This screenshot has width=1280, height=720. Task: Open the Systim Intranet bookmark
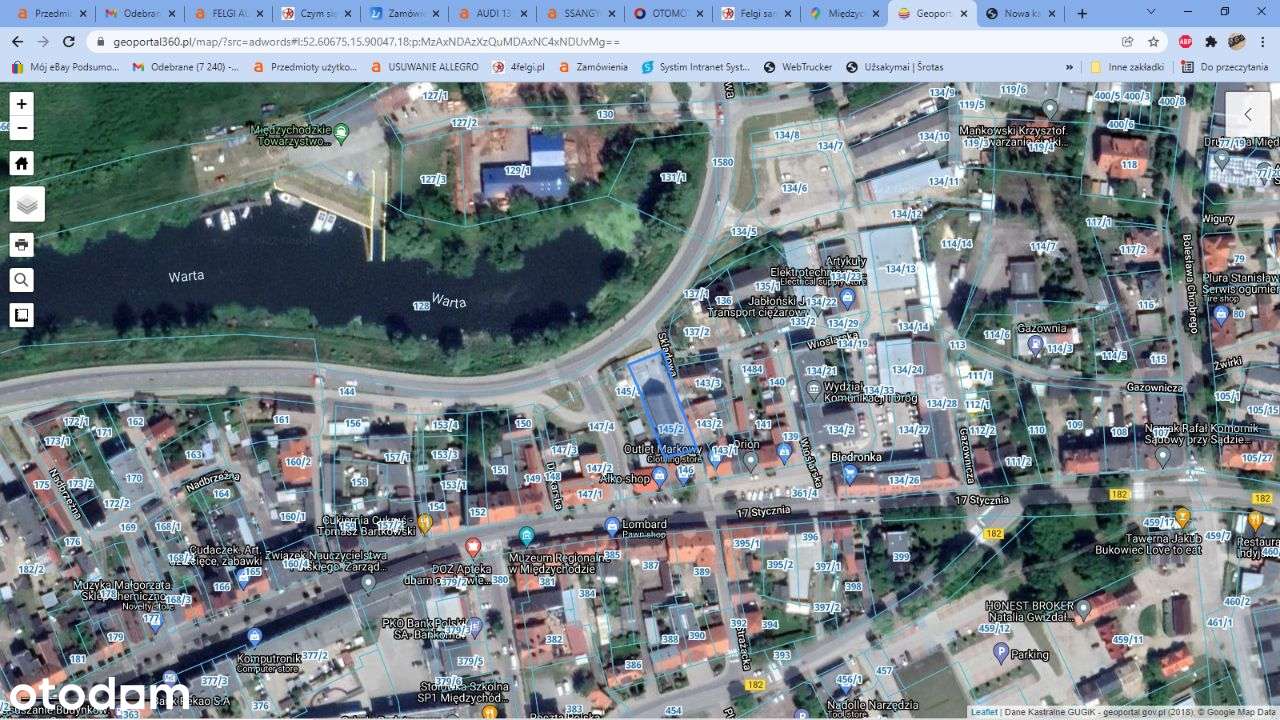696,67
